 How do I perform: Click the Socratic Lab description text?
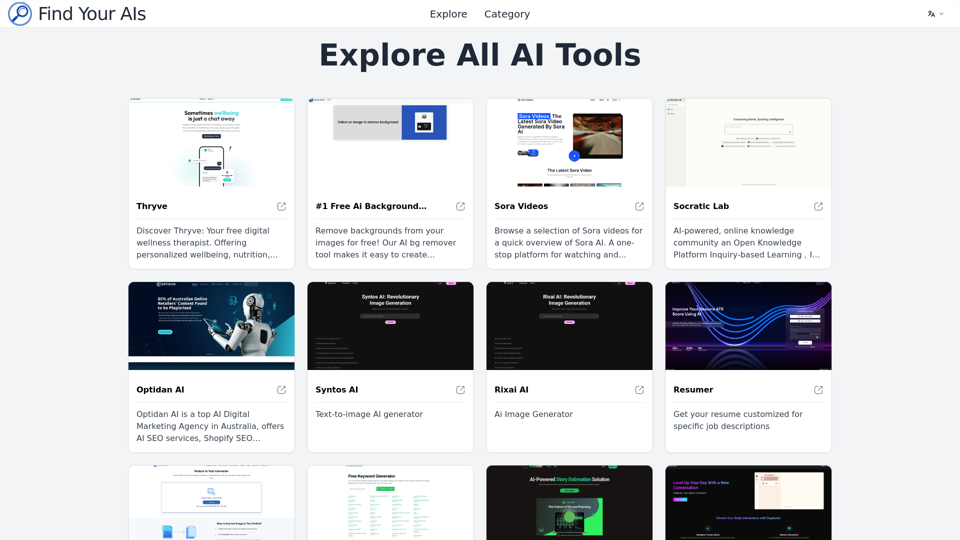(x=746, y=242)
